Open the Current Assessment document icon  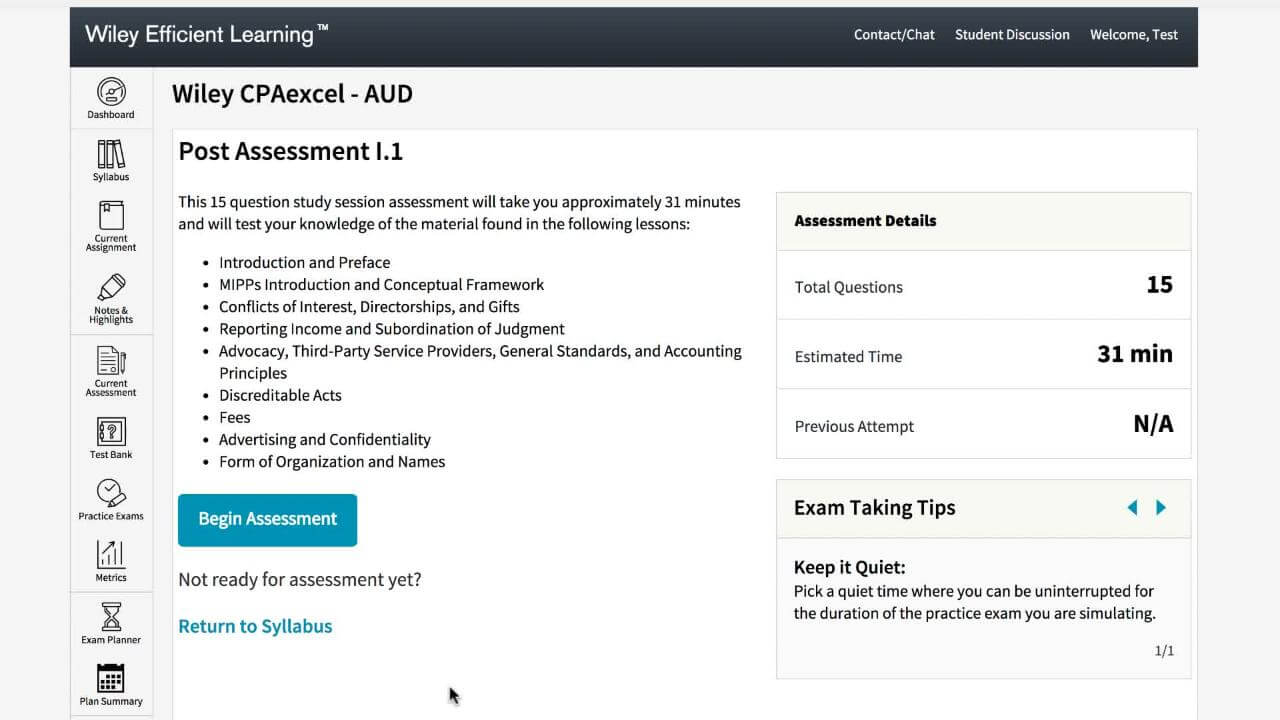pyautogui.click(x=111, y=361)
